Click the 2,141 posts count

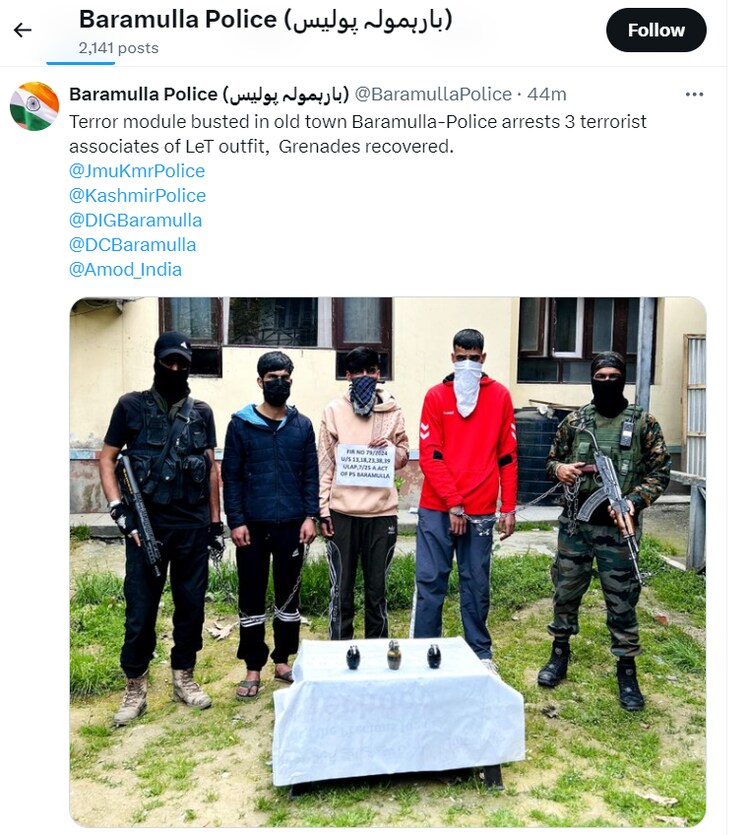click(x=119, y=48)
